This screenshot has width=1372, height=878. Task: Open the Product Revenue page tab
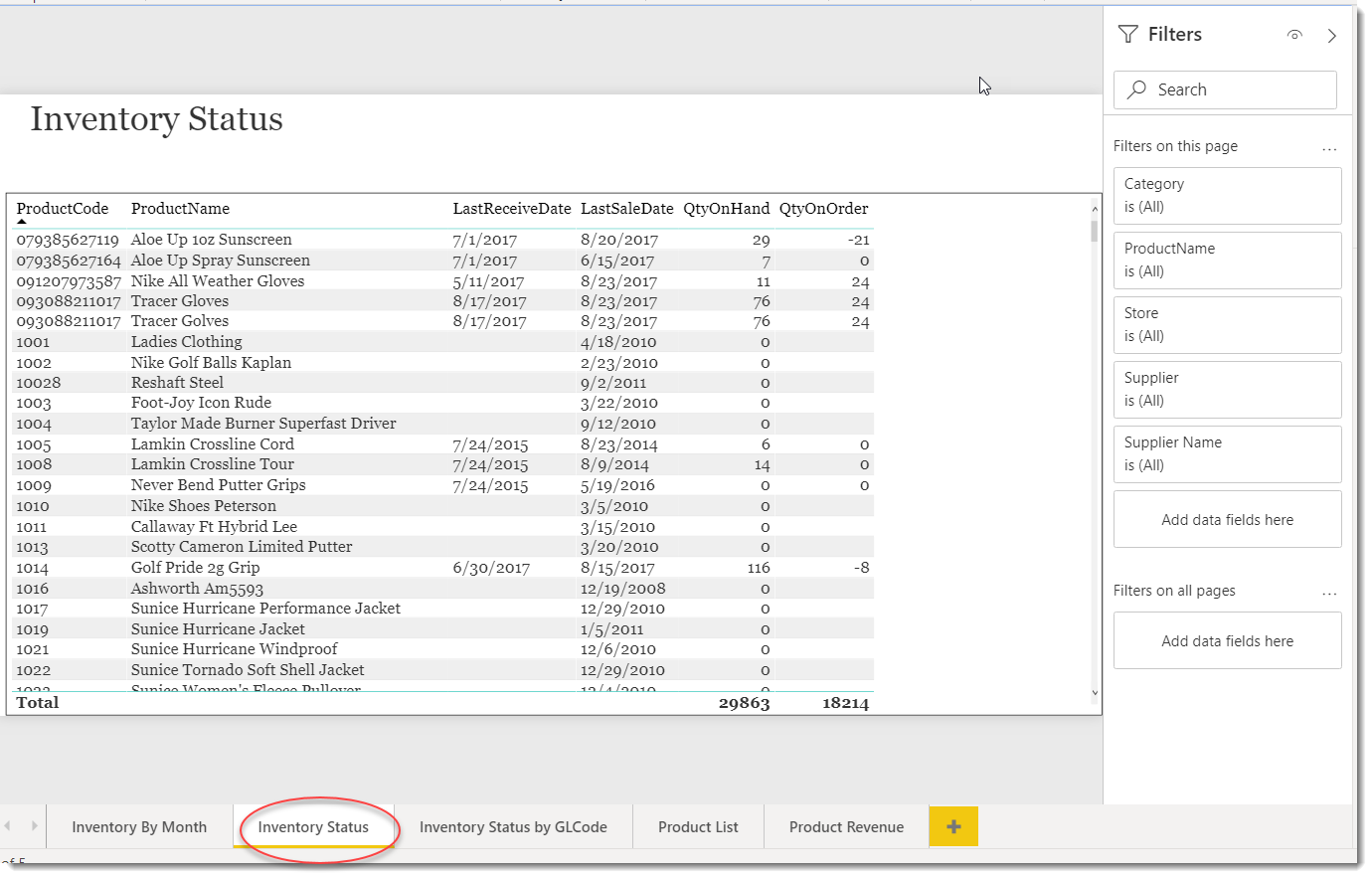click(x=846, y=827)
